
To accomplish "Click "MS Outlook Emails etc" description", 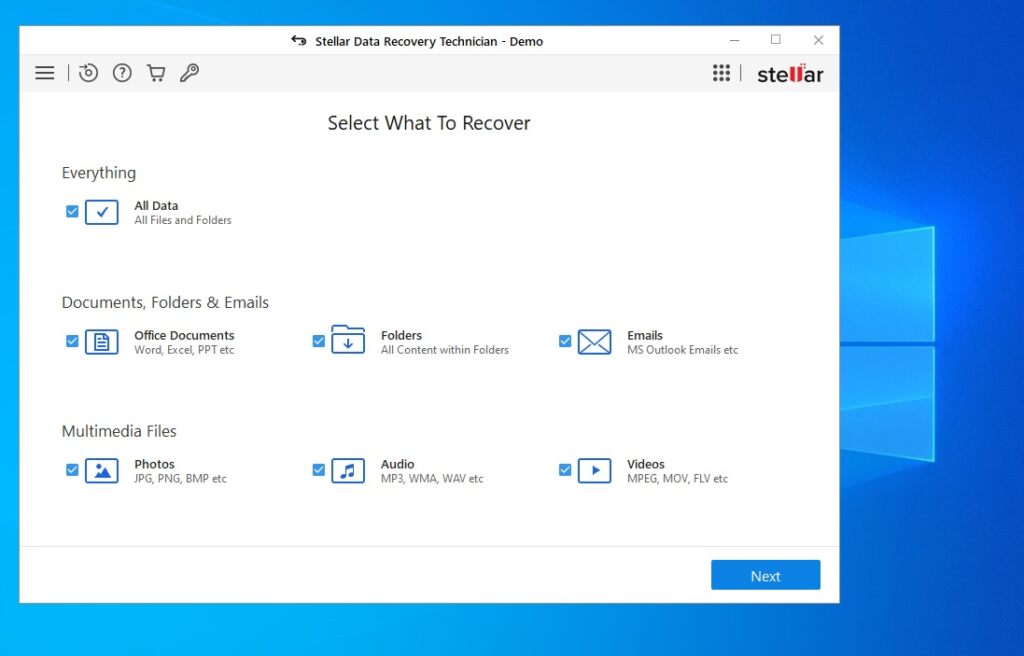I will click(x=682, y=350).
